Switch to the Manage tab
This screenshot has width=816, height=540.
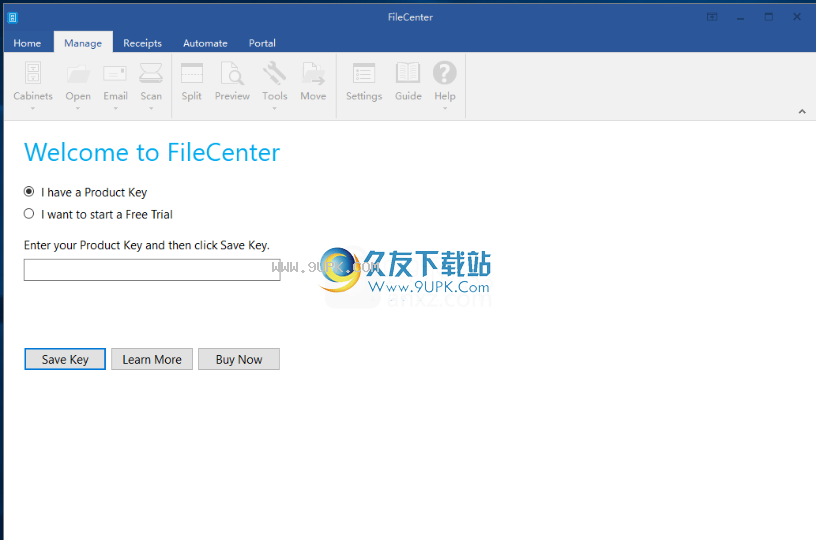[83, 43]
